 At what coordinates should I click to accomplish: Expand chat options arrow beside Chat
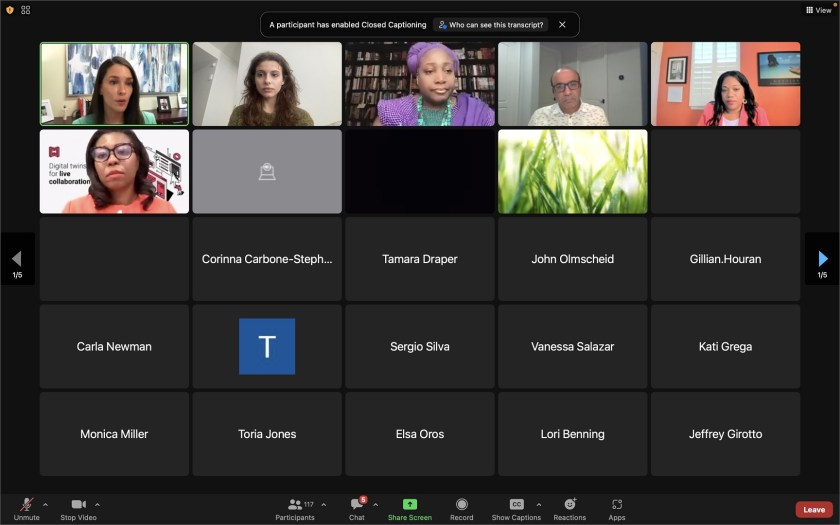(375, 504)
